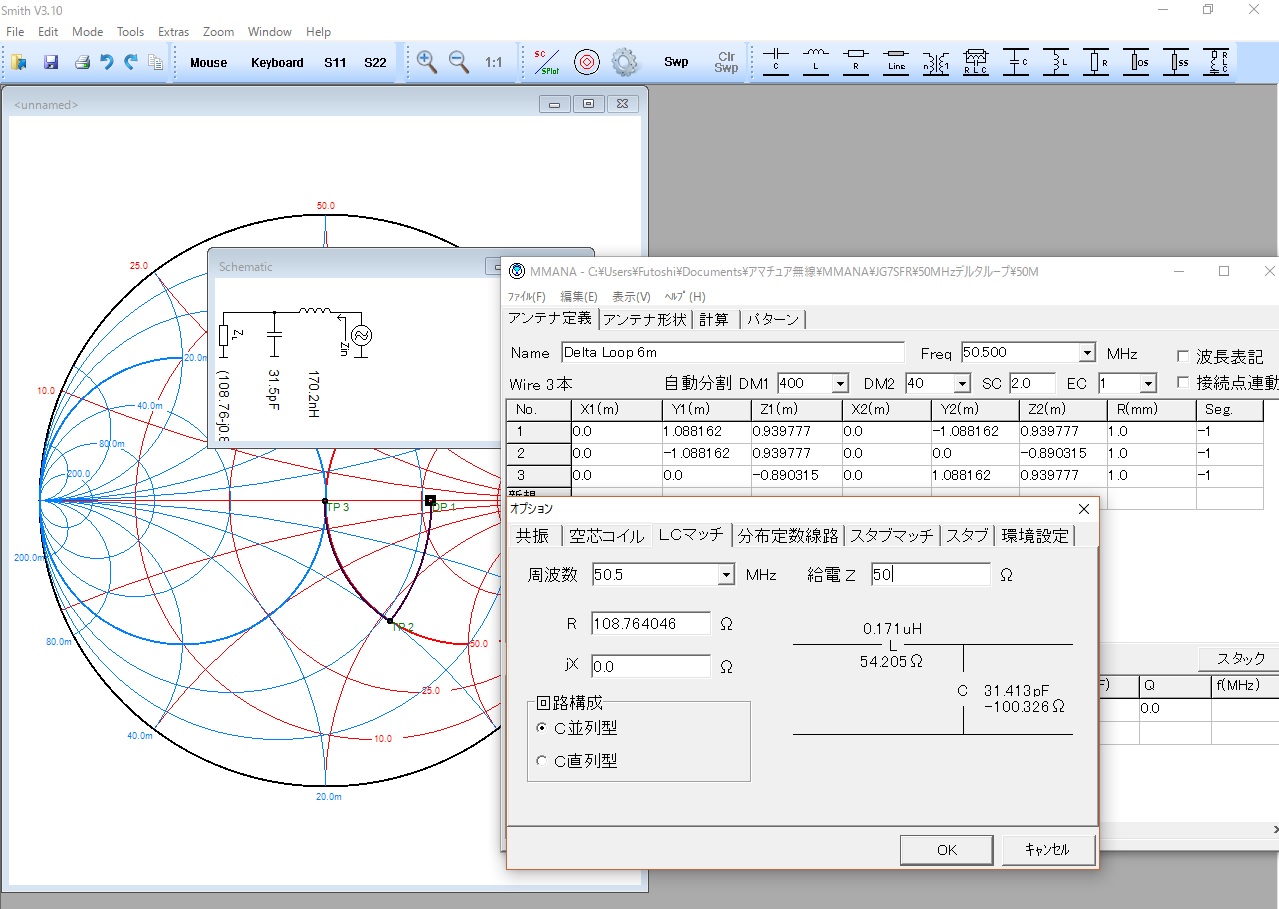This screenshot has width=1279, height=909.
Task: Open the SC / SPlot toggle icon
Action: pyautogui.click(x=547, y=62)
